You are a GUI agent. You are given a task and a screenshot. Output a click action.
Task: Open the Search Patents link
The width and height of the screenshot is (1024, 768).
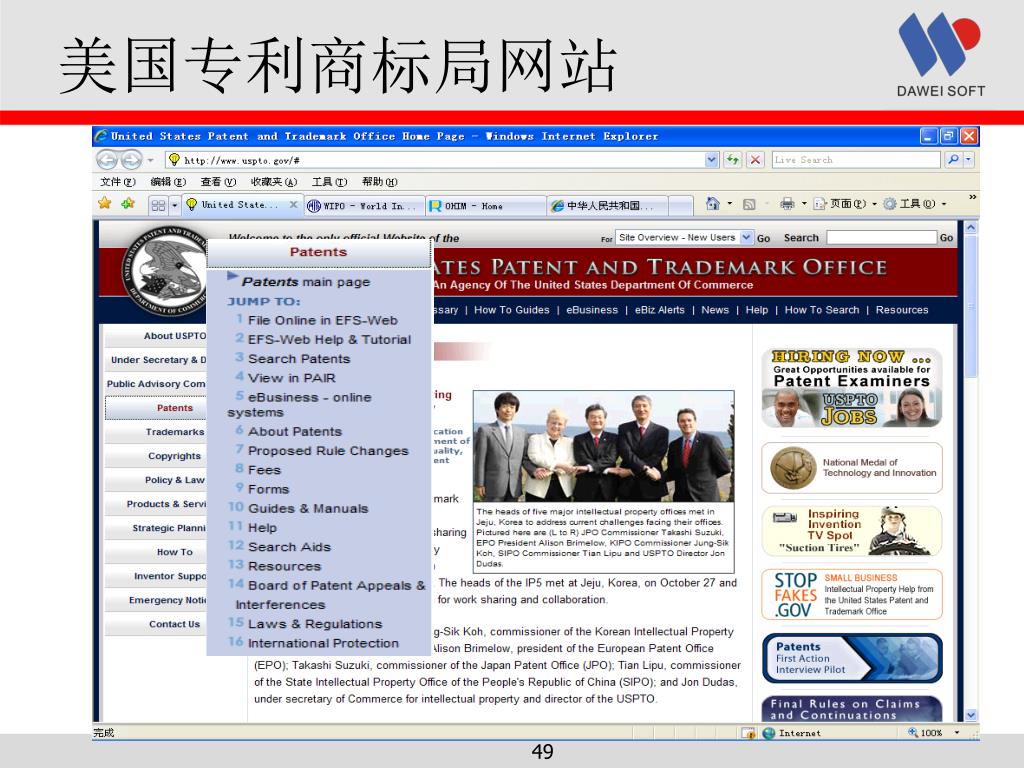[299, 359]
